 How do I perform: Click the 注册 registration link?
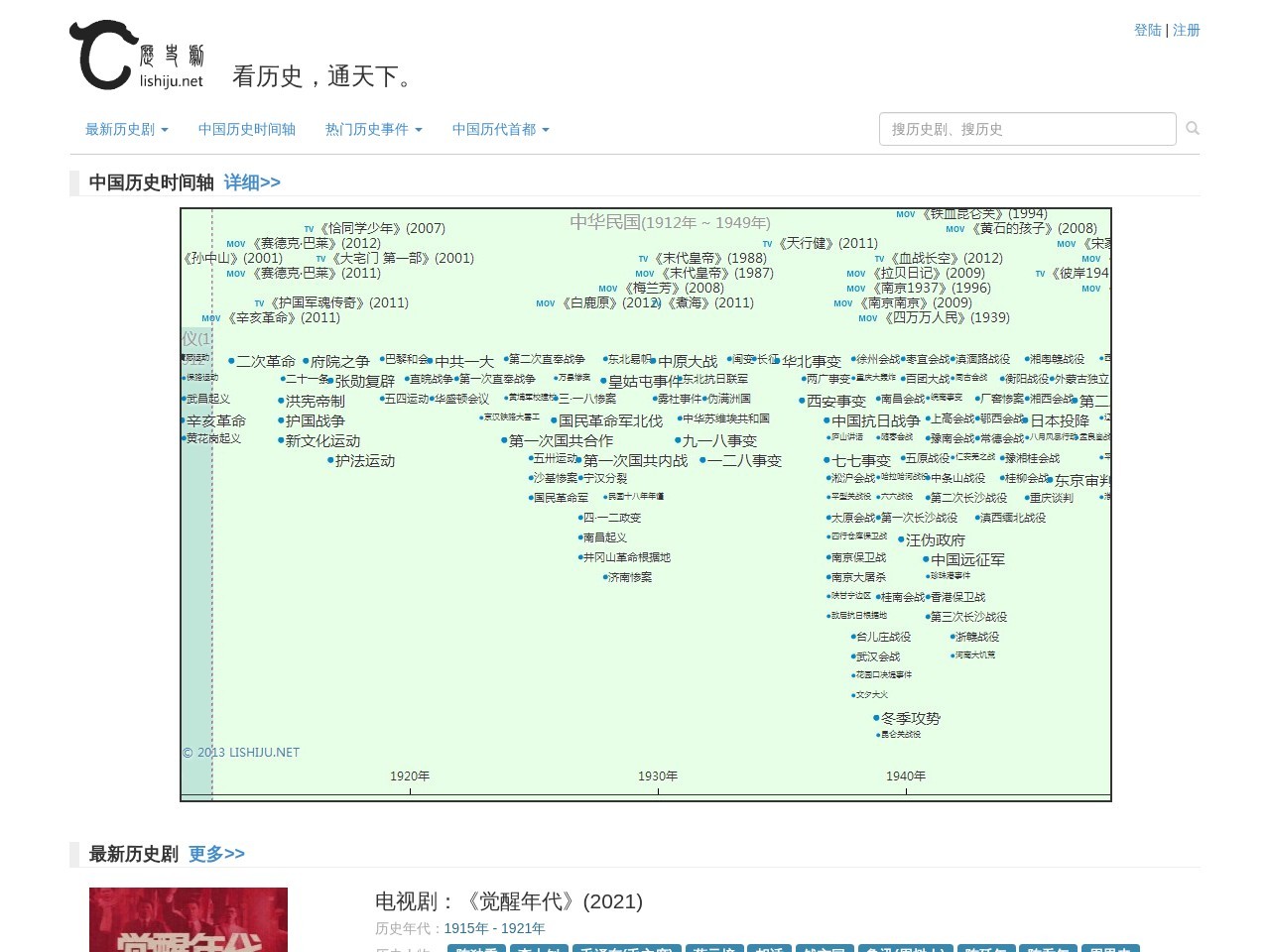tap(1187, 31)
